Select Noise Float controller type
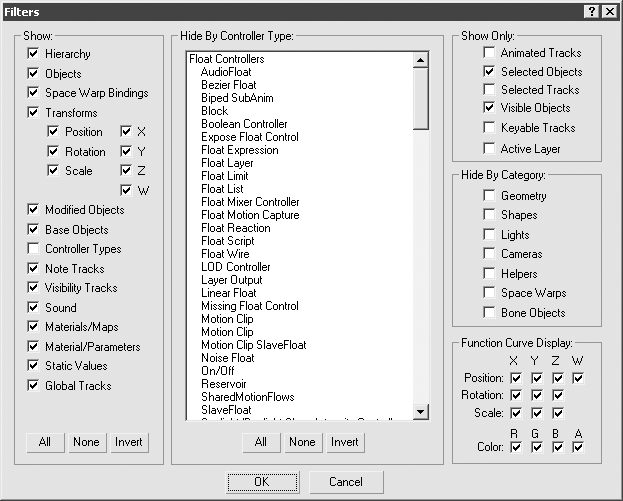Screen dimensions: 623x501 pyautogui.click(x=227, y=358)
